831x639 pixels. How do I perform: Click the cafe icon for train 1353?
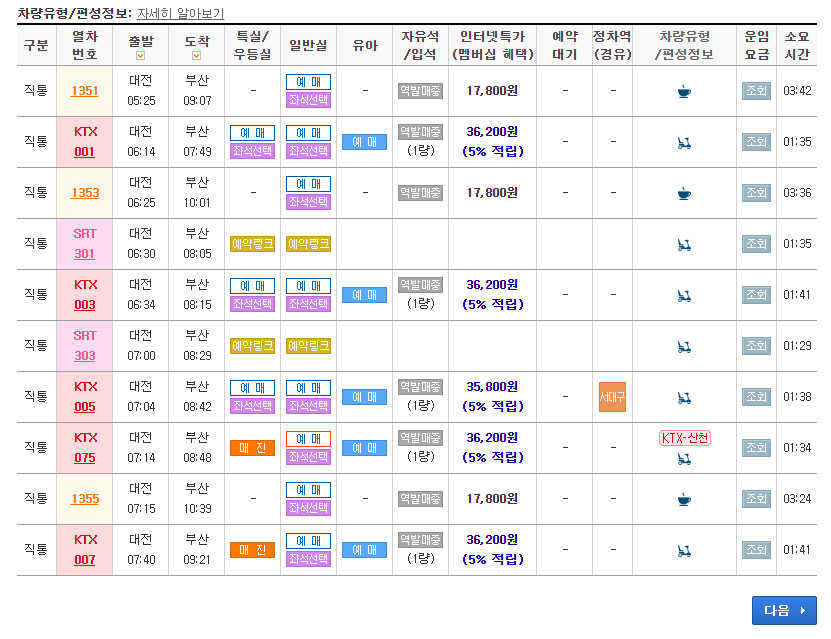(683, 194)
